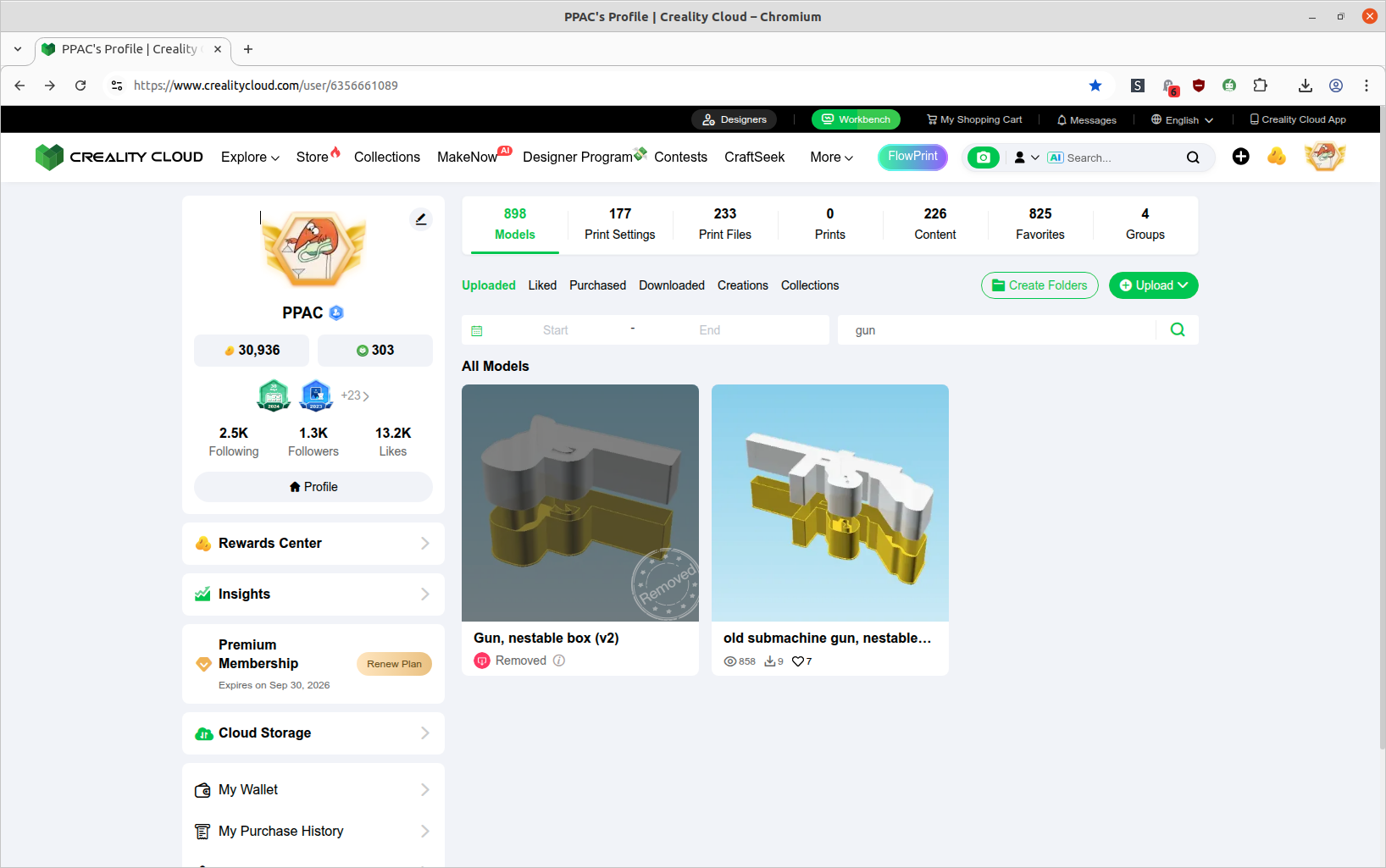
Task: Click the search magnifier in top navigation
Action: [1193, 158]
